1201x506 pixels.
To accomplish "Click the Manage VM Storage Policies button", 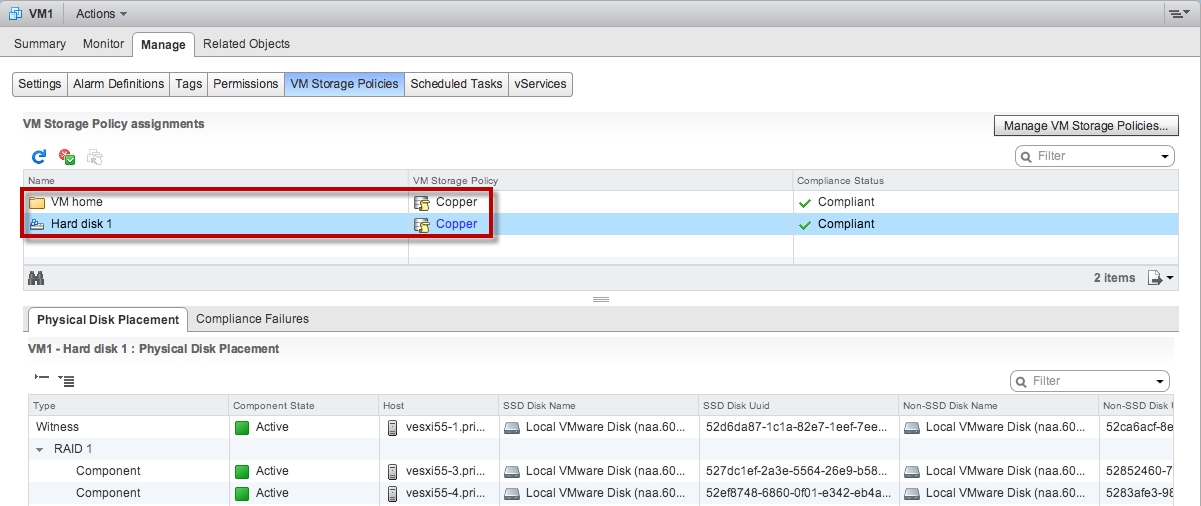I will pyautogui.click(x=1086, y=126).
